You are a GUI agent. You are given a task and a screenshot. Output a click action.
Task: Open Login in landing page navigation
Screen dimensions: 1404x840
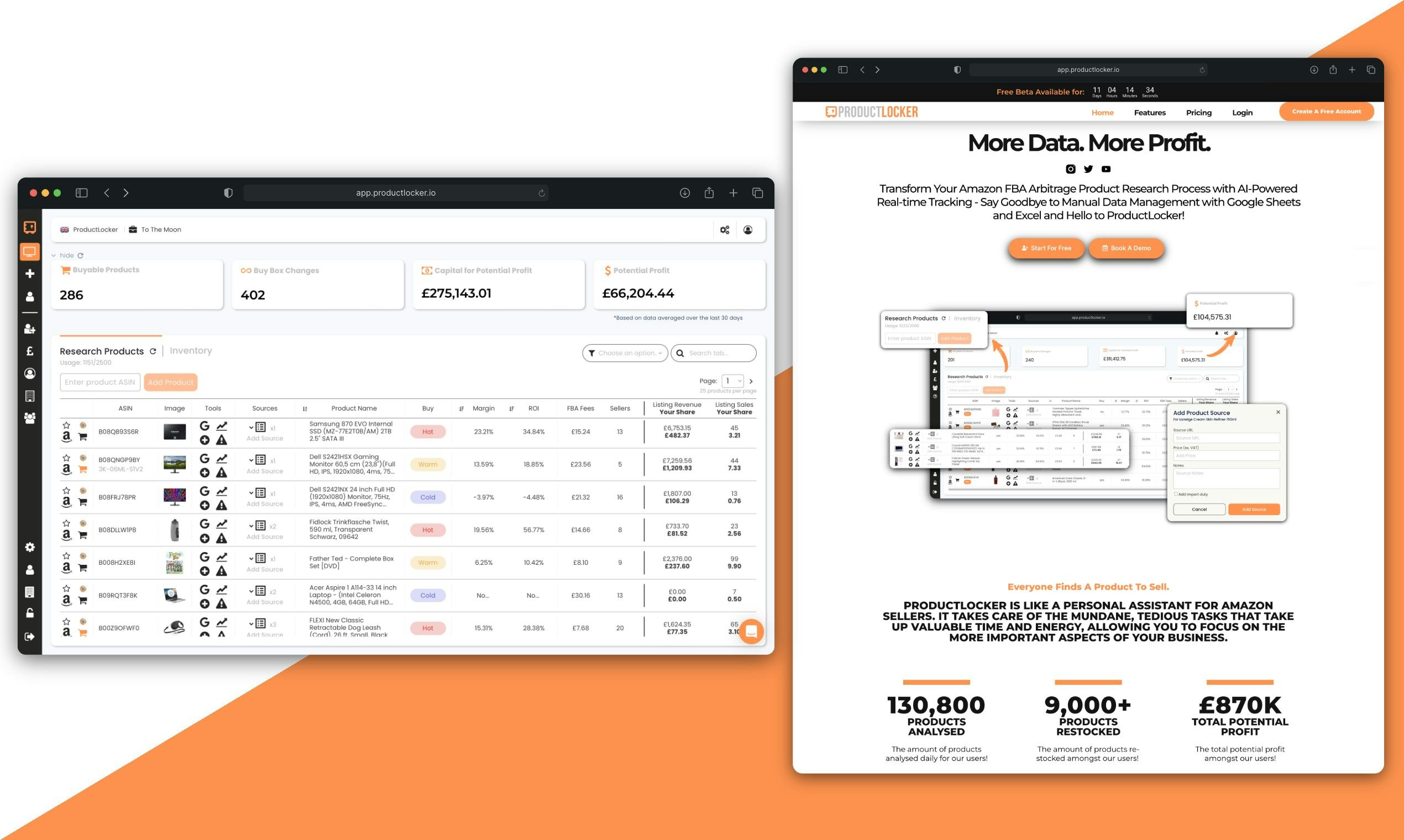[x=1242, y=113]
